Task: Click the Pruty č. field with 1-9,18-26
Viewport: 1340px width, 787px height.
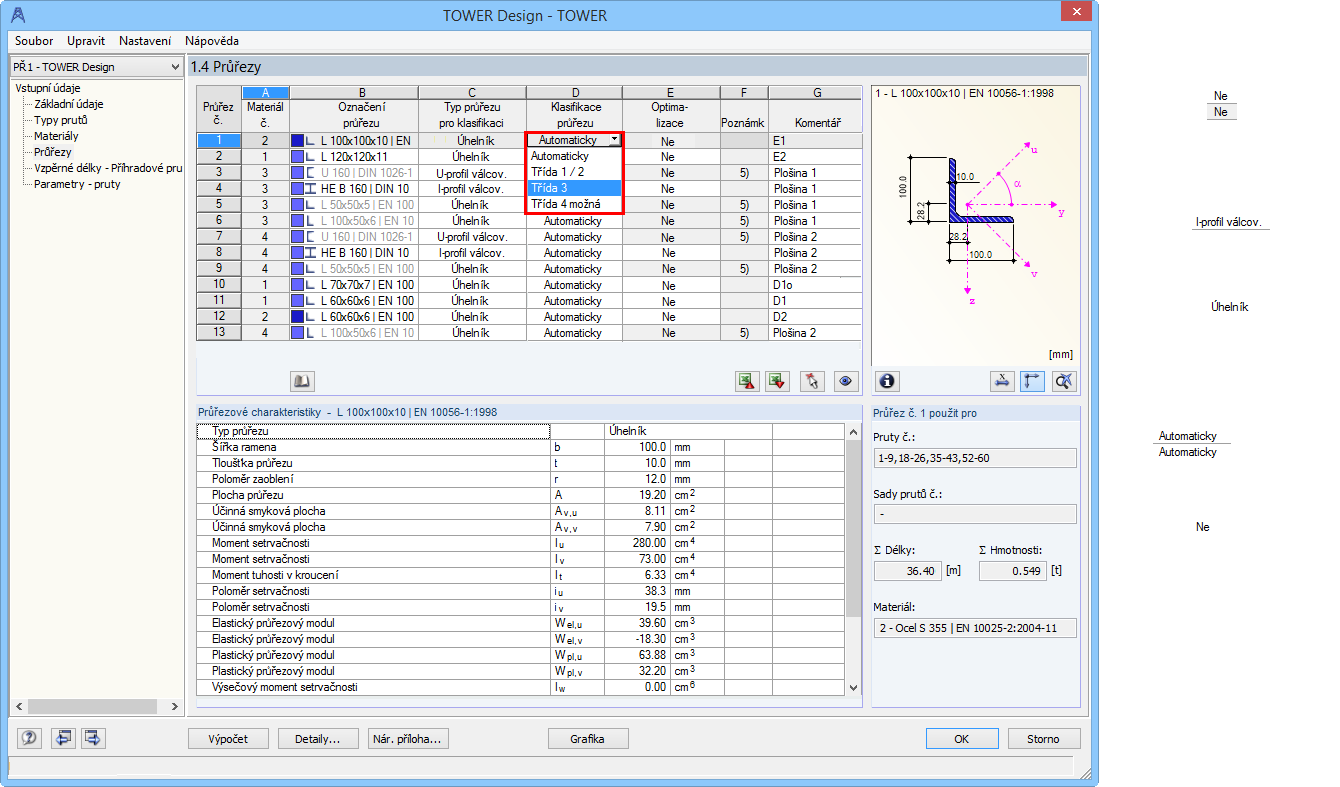Action: (x=975, y=458)
